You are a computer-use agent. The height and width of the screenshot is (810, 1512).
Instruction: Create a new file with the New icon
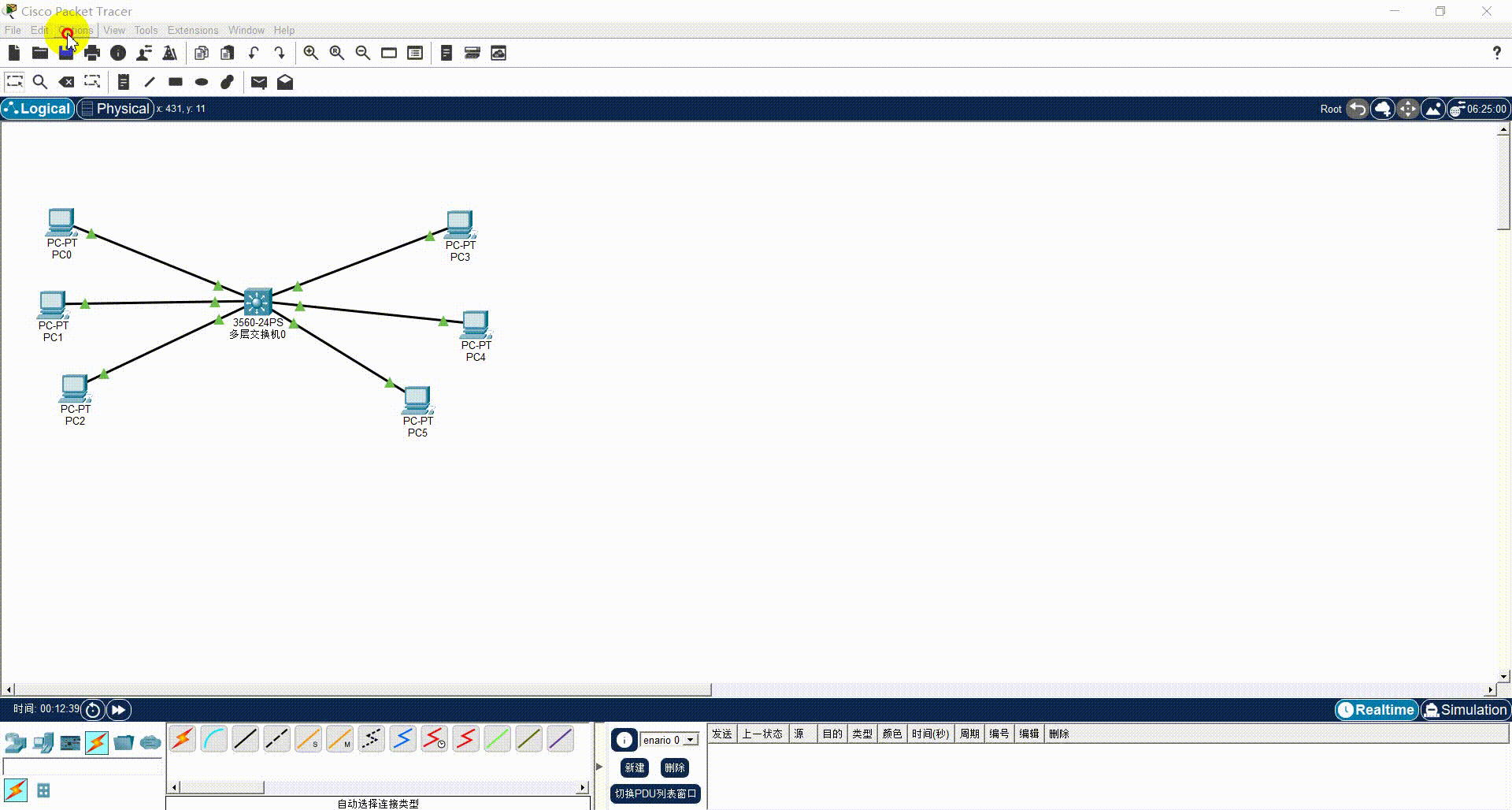coord(14,53)
